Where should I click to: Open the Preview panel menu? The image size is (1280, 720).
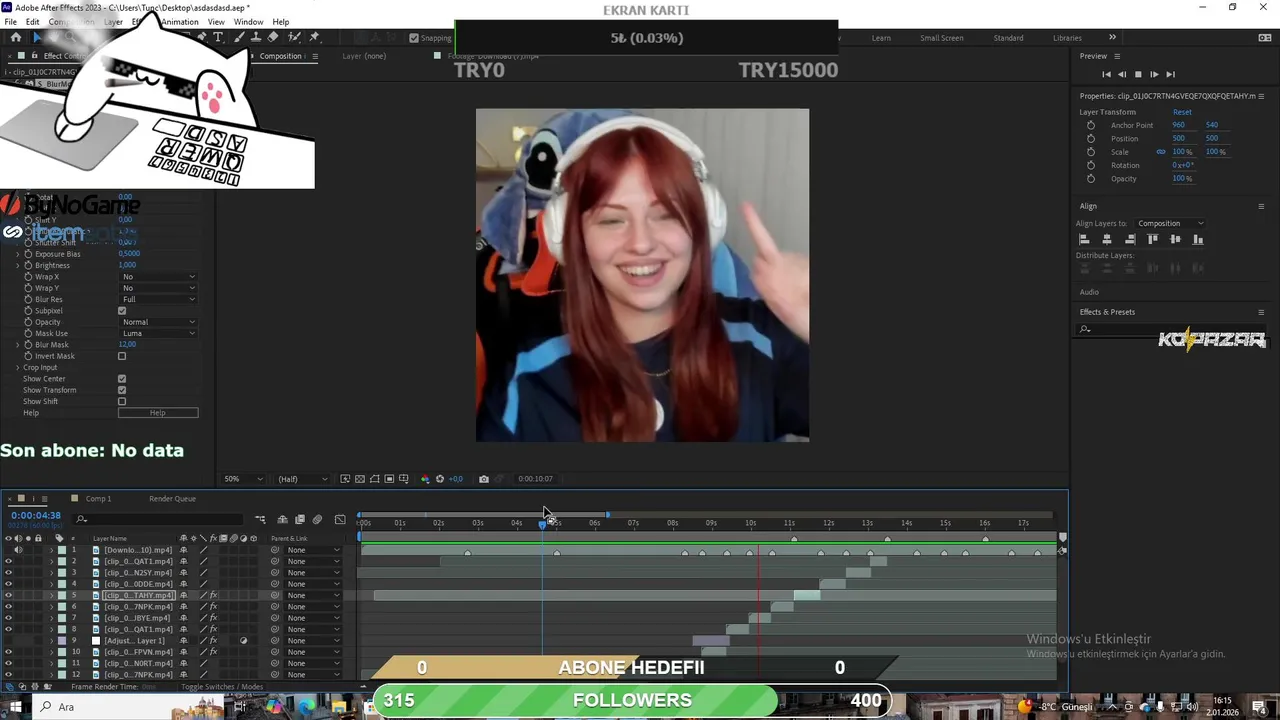pos(1117,56)
